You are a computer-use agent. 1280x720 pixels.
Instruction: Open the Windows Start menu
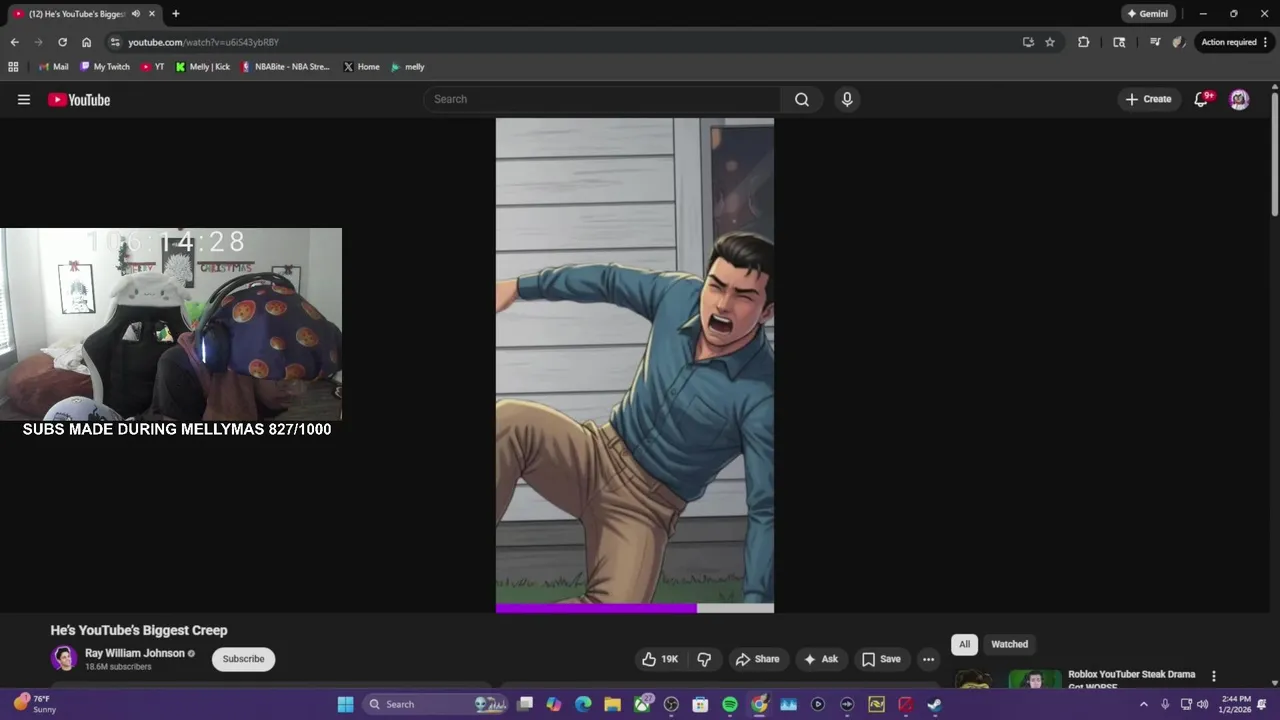tap(345, 704)
